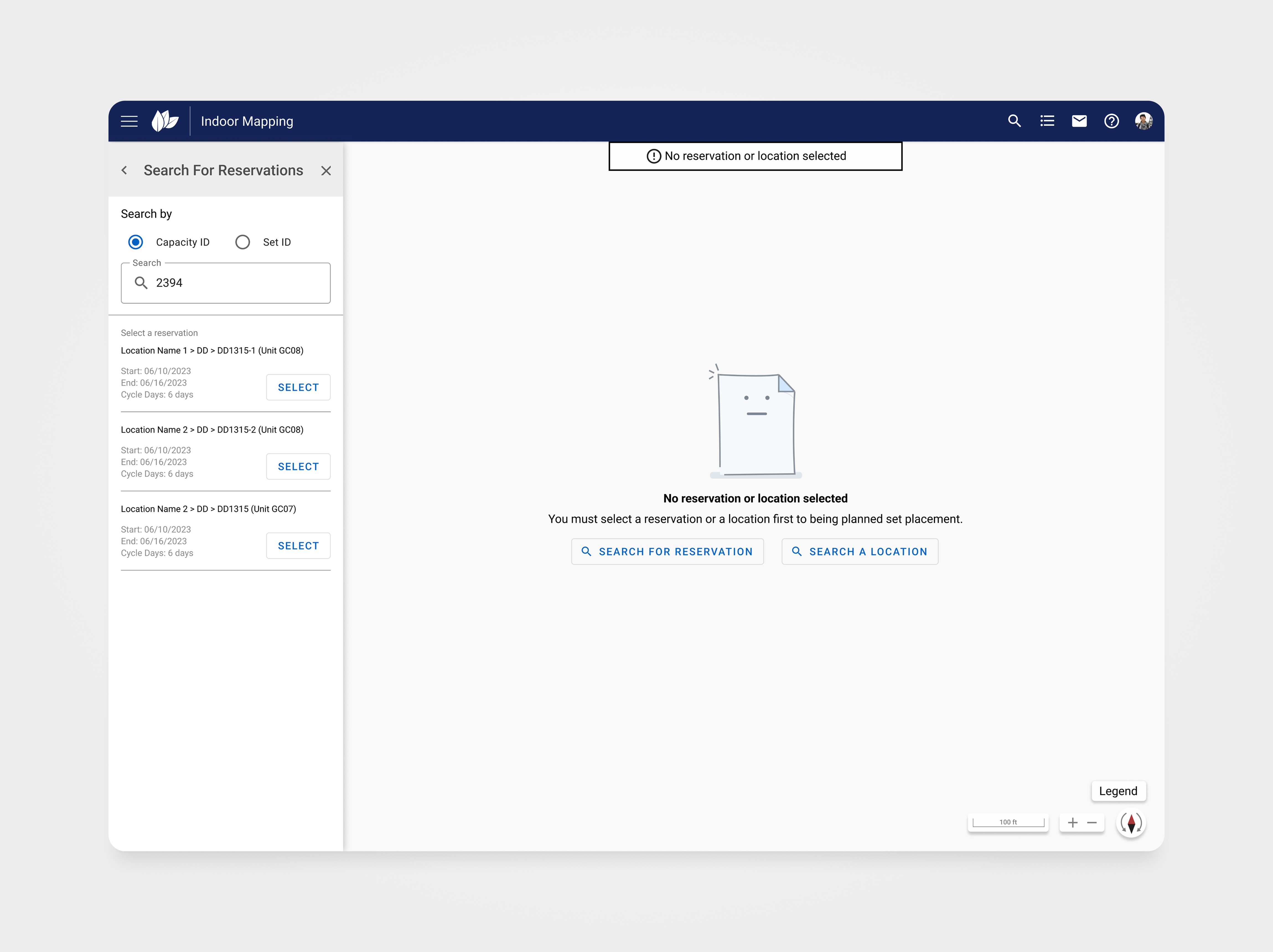Click the SEARCH A LOCATION button
The width and height of the screenshot is (1273, 952).
coord(859,551)
